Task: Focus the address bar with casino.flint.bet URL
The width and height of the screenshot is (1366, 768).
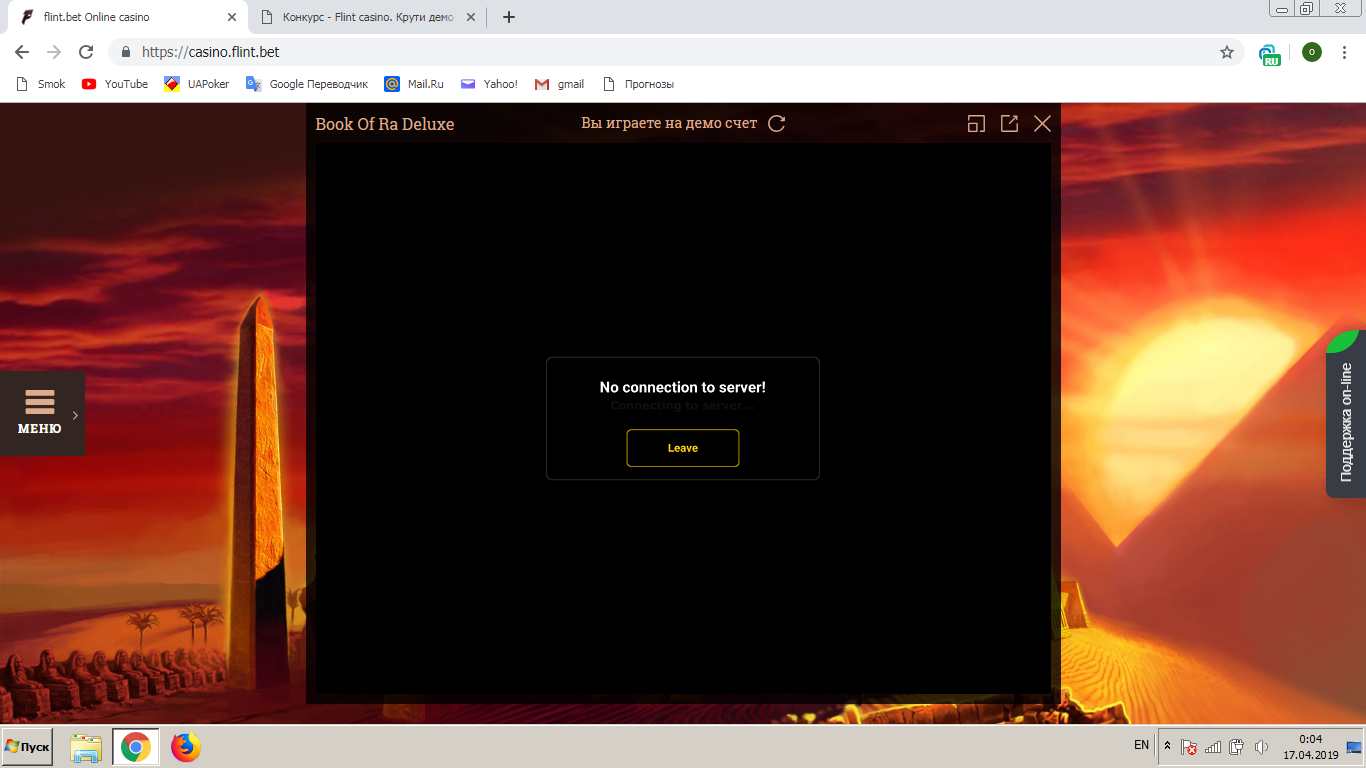Action: pos(676,52)
